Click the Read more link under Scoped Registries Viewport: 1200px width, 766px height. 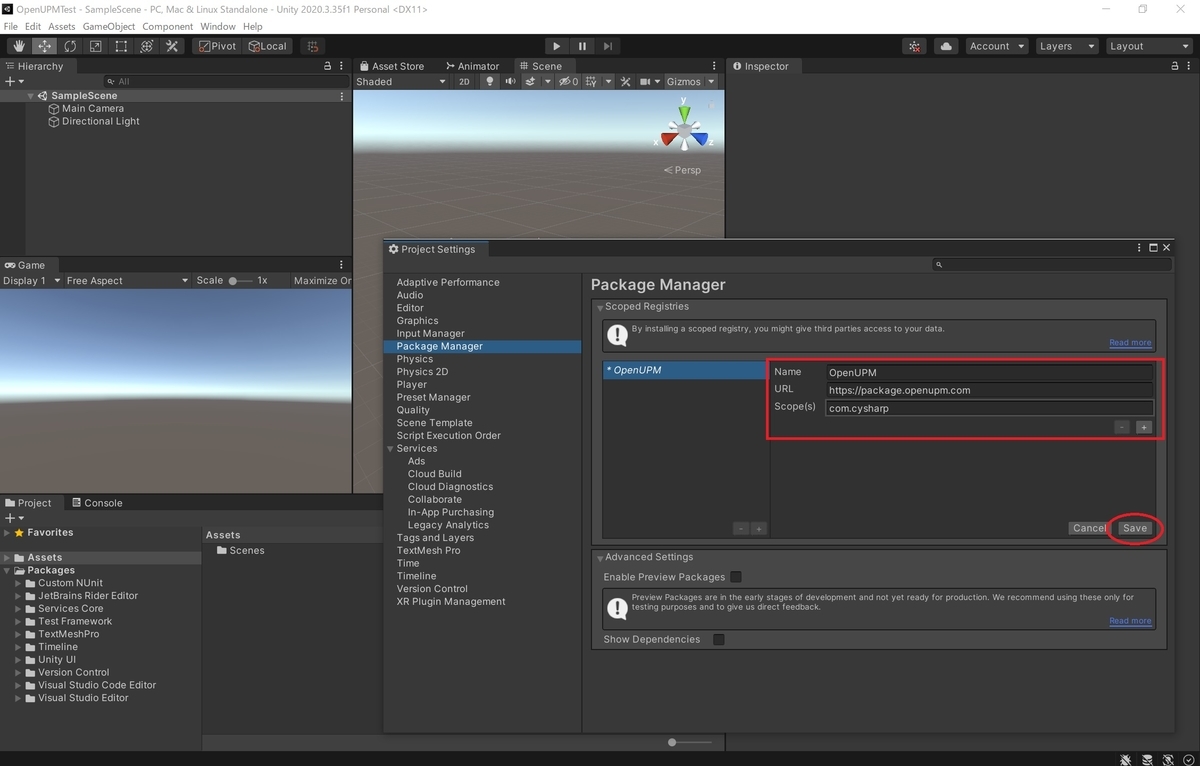[1129, 342]
